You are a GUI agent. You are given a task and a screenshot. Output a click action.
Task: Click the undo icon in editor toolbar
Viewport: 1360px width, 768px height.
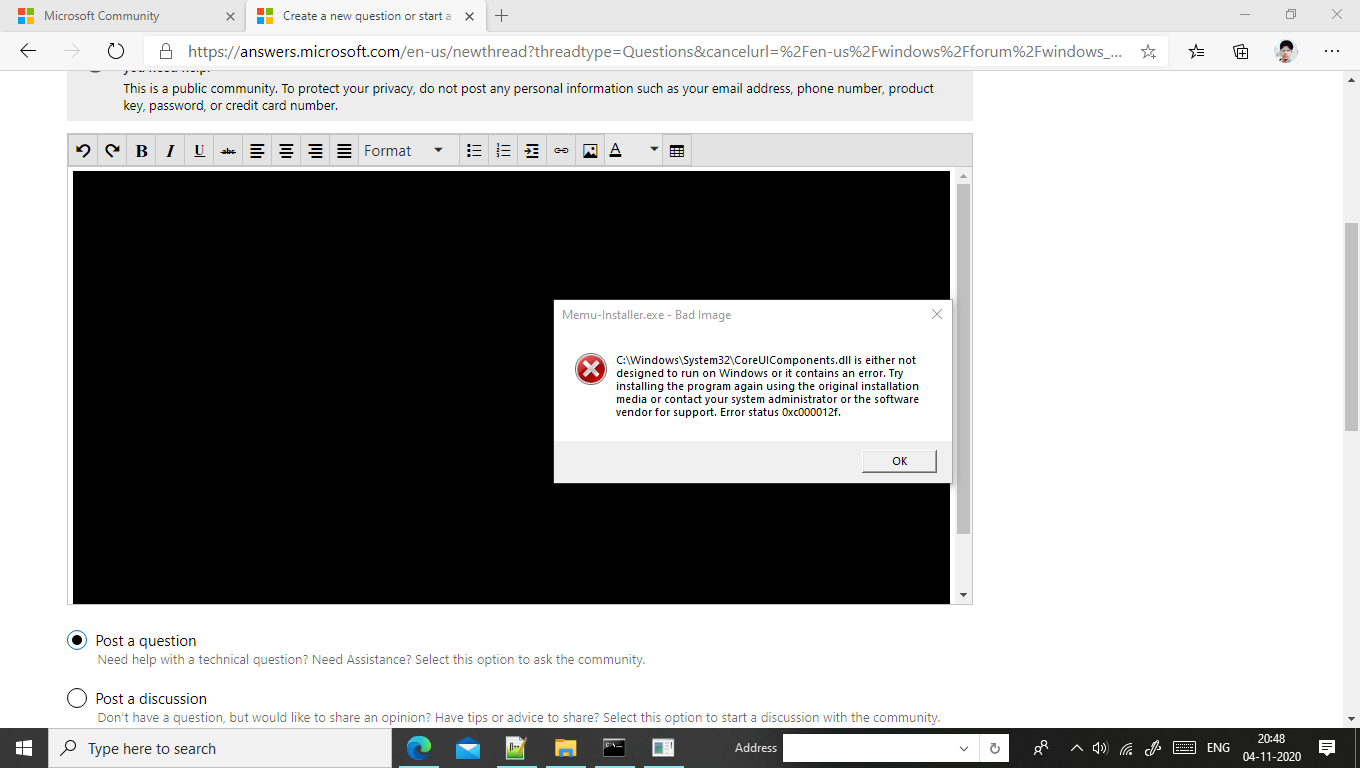coord(83,151)
